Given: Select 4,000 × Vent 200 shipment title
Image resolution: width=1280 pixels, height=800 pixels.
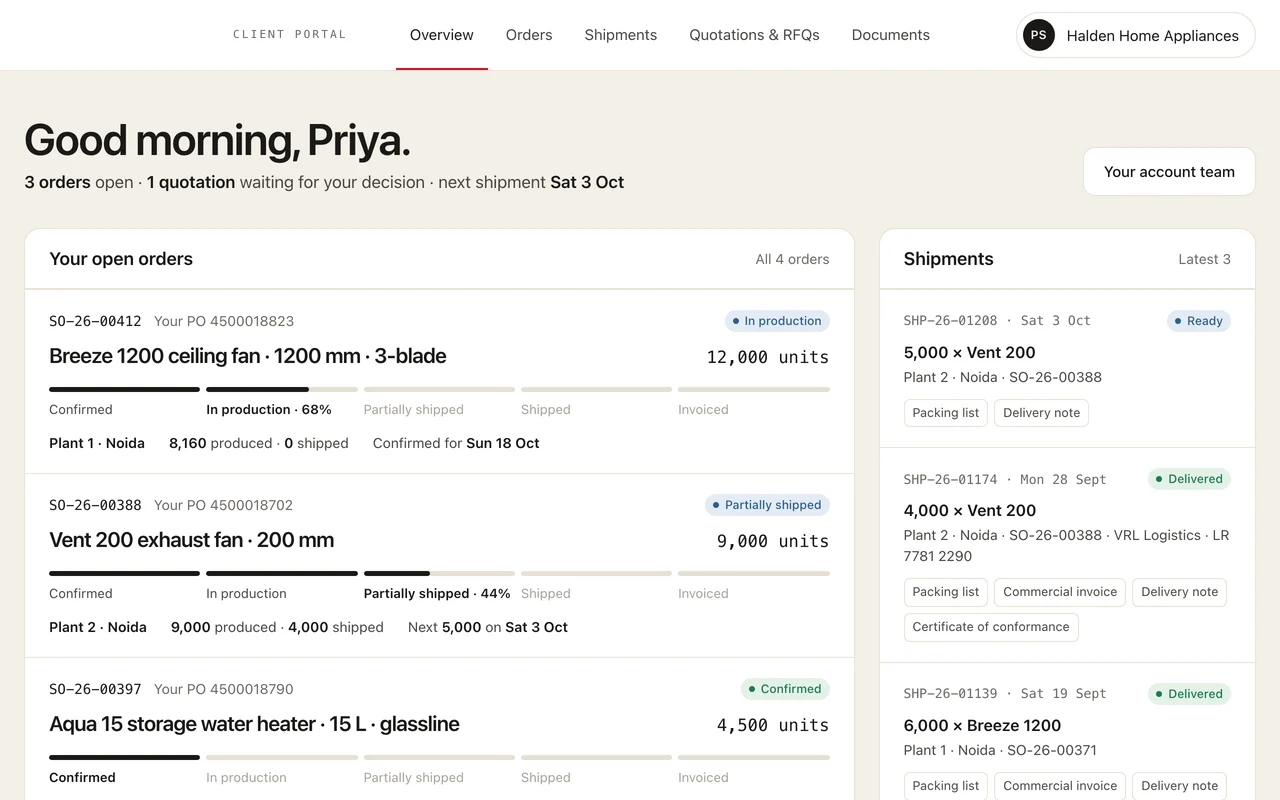Looking at the screenshot, I should pyautogui.click(x=969, y=511).
